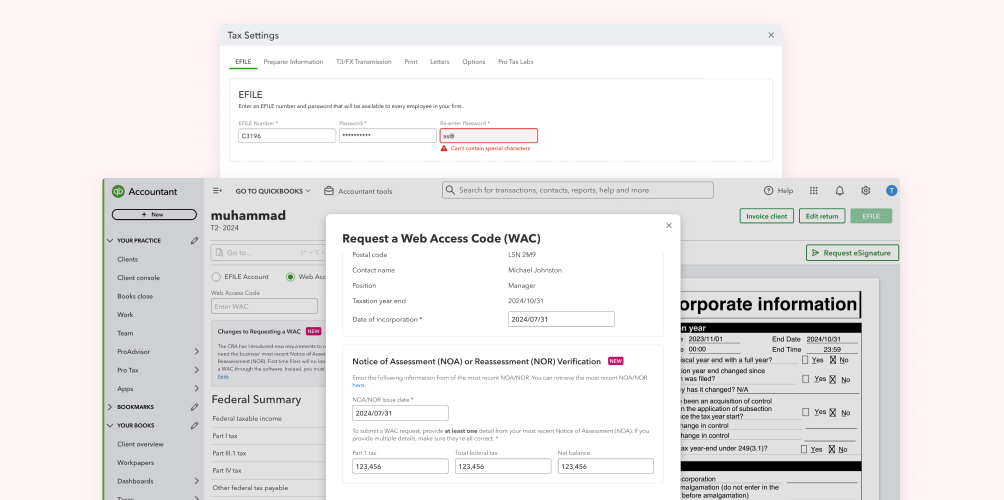
Task: Click the EFILE Number field
Action: (x=287, y=136)
